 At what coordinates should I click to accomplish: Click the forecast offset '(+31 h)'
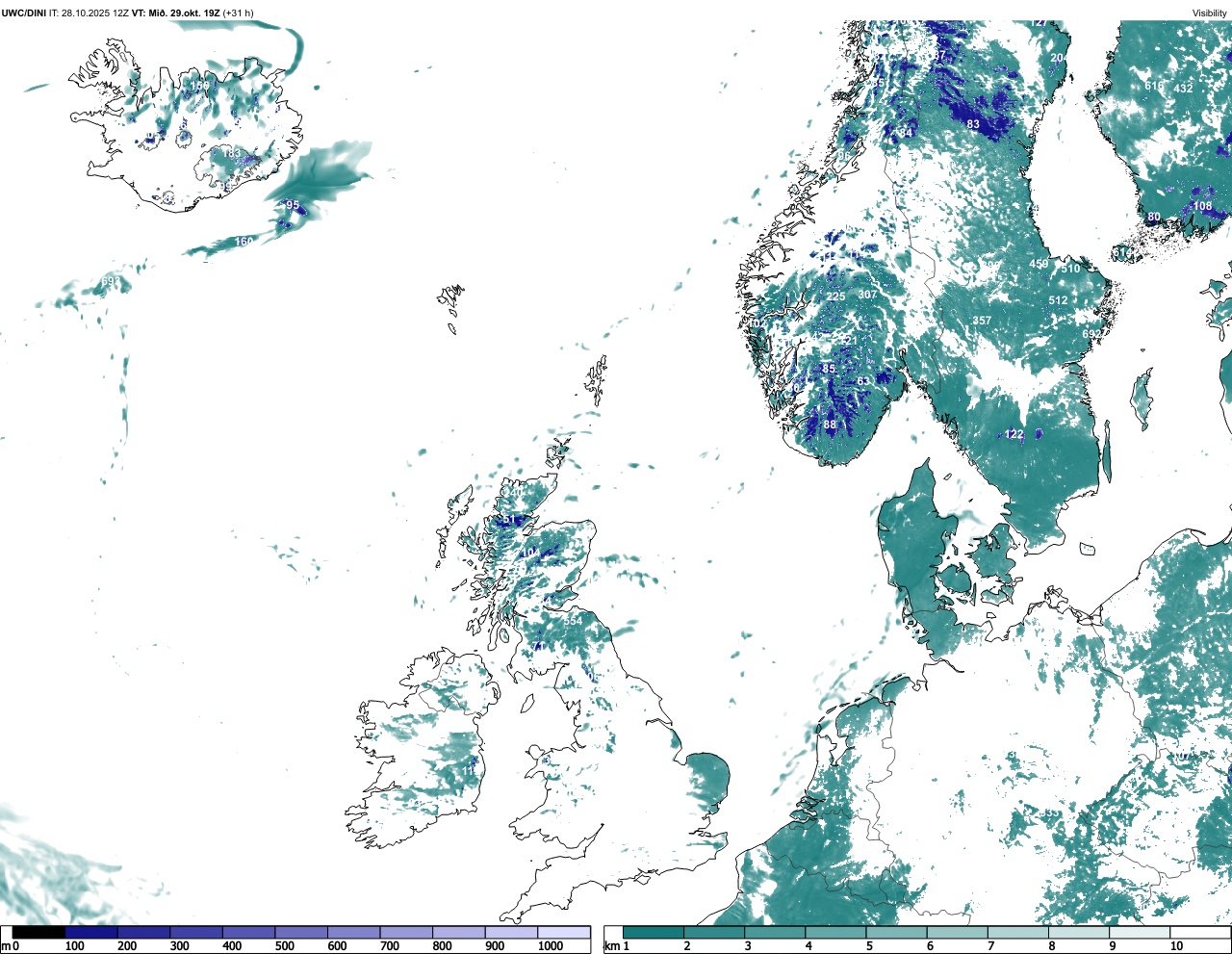point(238,13)
